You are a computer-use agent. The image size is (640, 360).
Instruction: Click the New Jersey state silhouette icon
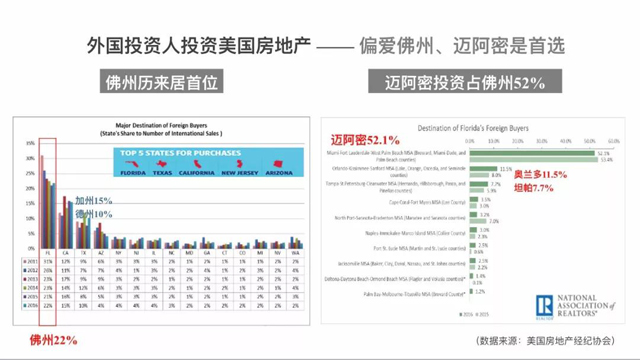[240, 164]
